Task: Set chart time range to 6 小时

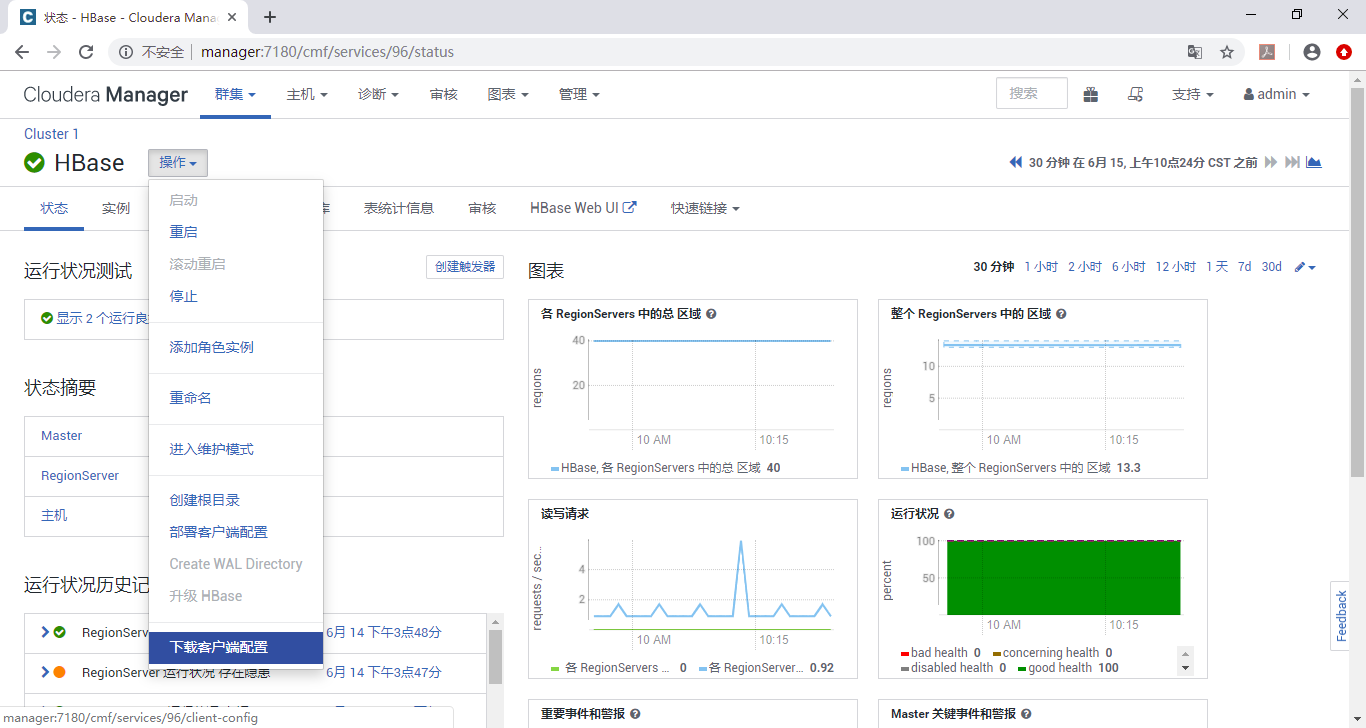Action: 1129,267
